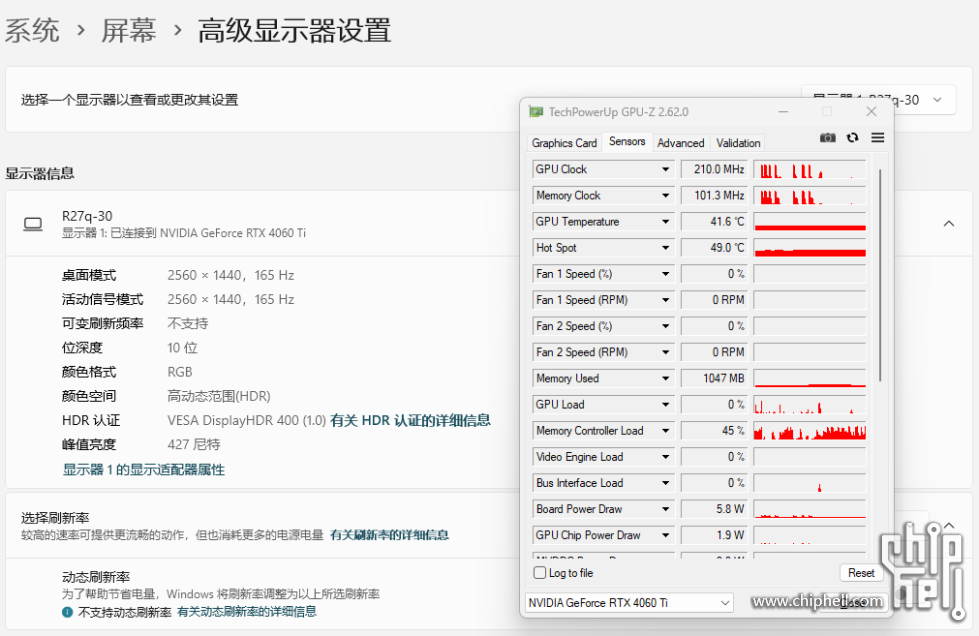Click the Memory Used 1047 MB value
This screenshot has height=636, width=979.
(715, 379)
